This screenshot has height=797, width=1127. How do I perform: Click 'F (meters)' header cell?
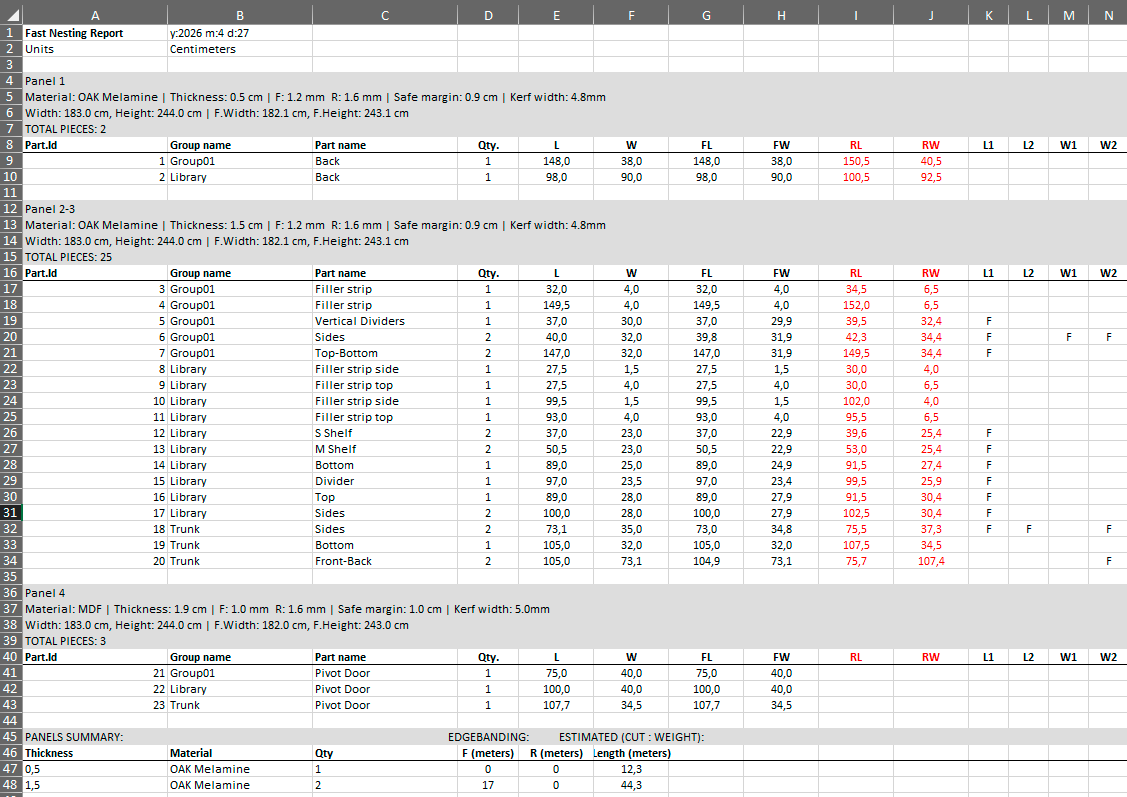coord(488,753)
